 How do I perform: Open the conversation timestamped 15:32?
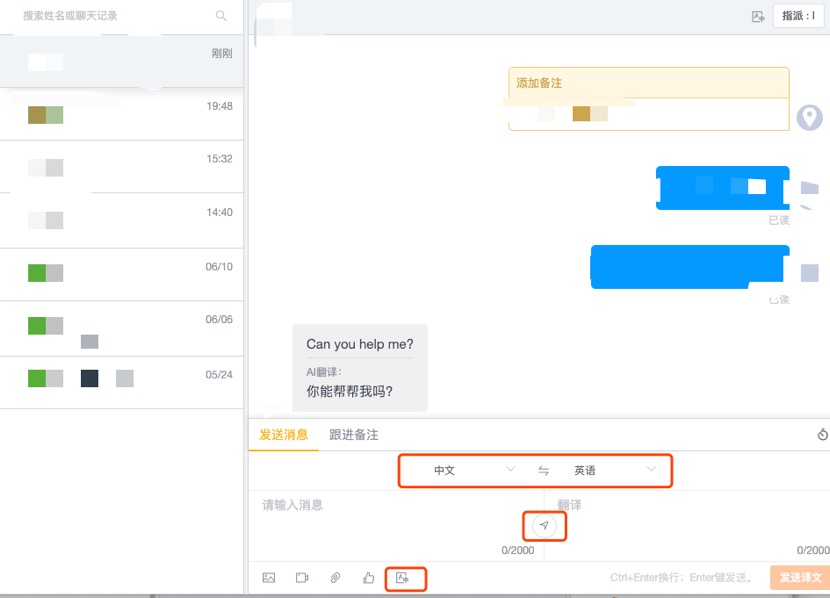pyautogui.click(x=121, y=167)
